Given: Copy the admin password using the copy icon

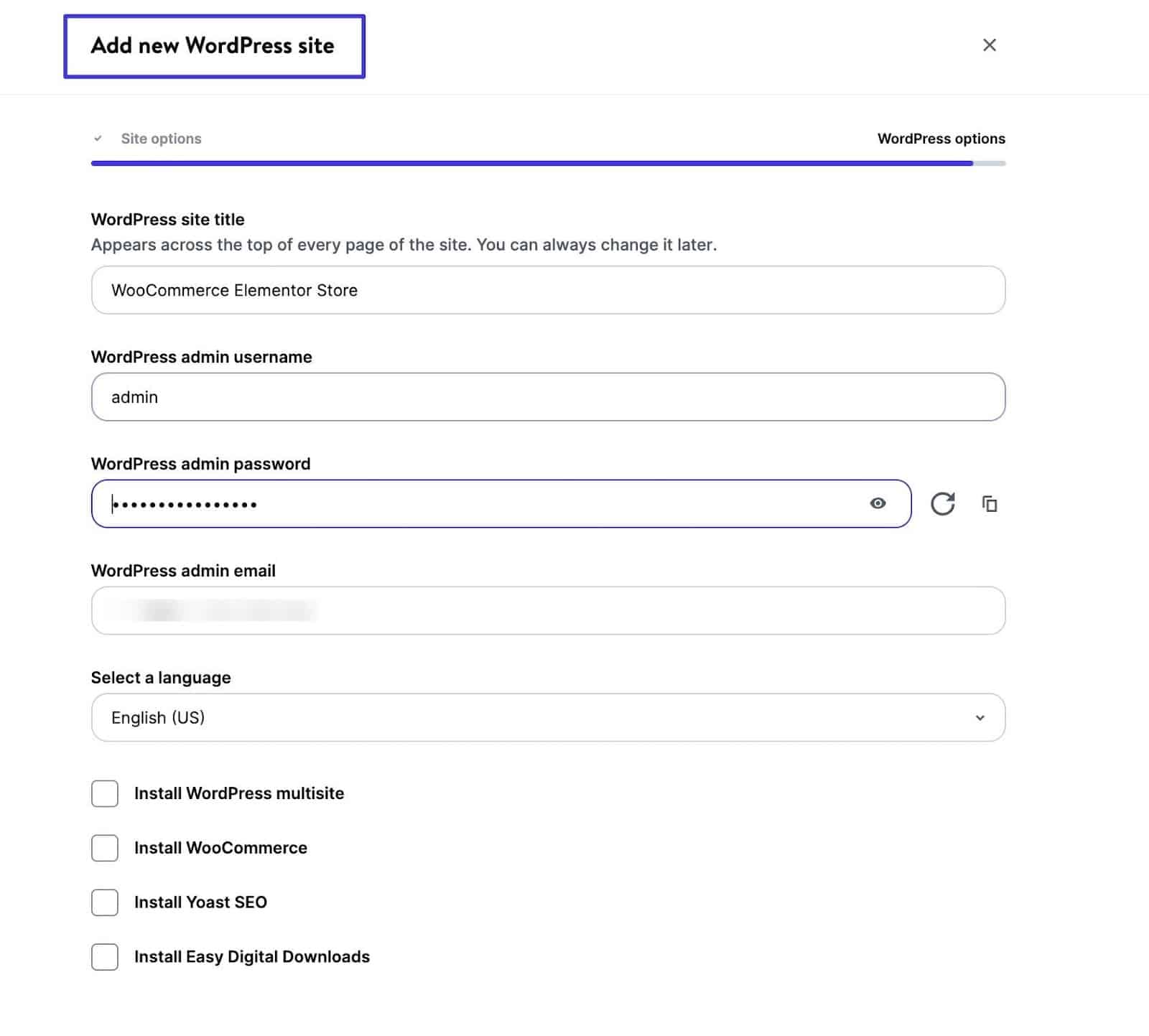Looking at the screenshot, I should click(x=990, y=504).
